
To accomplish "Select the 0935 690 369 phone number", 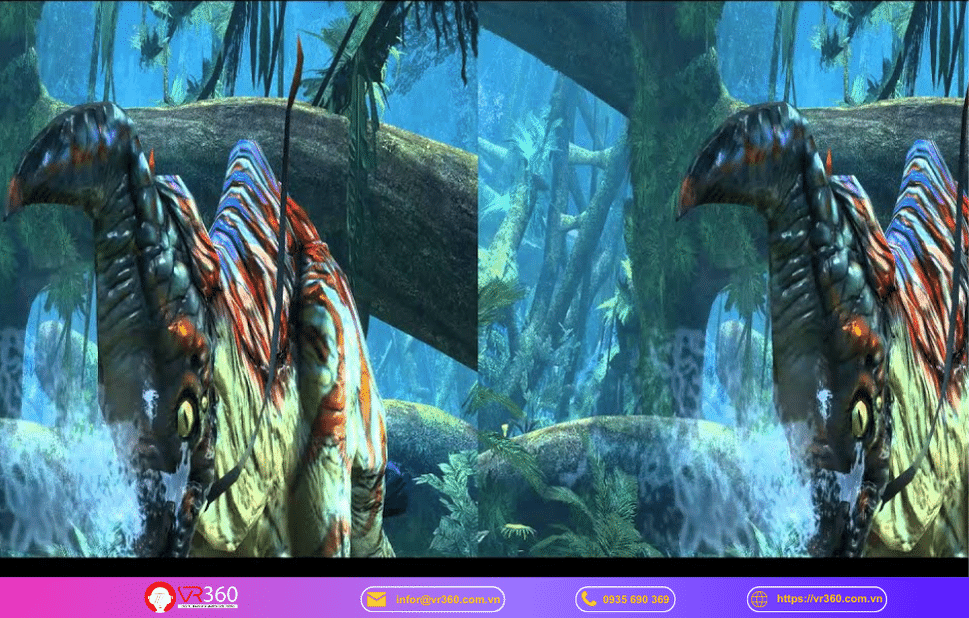I will [635, 599].
